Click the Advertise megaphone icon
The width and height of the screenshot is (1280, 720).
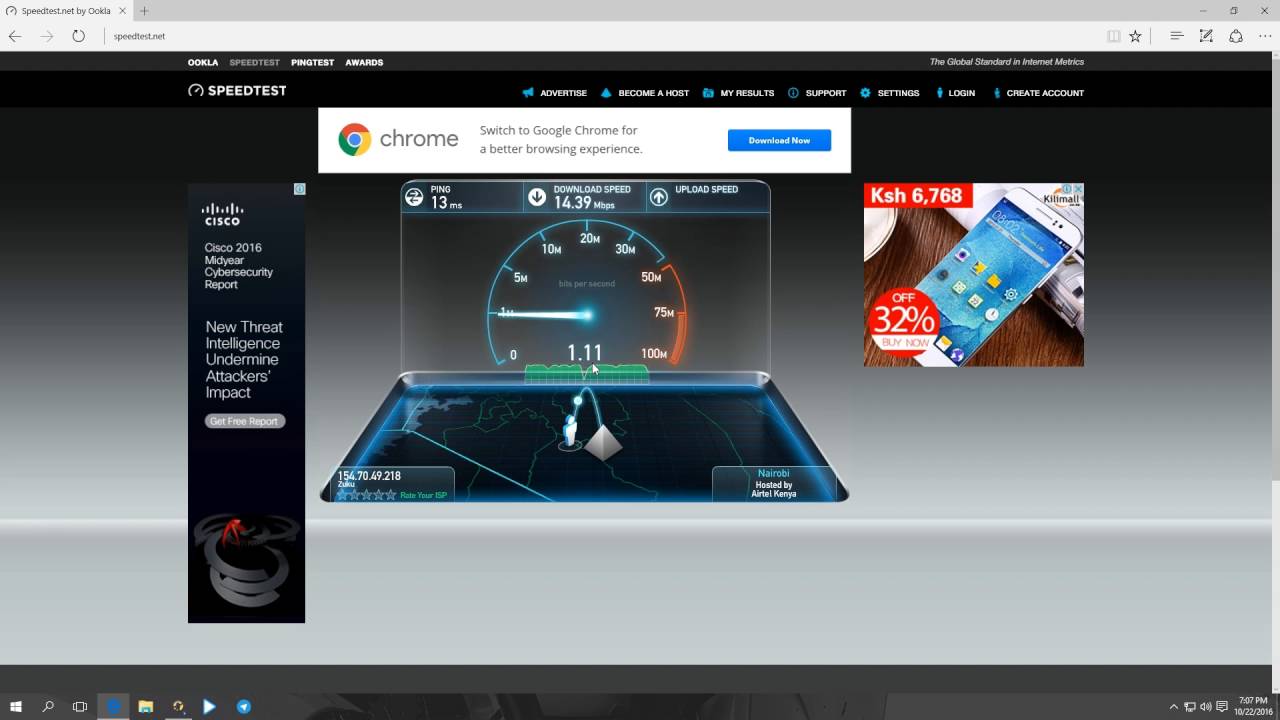click(528, 93)
